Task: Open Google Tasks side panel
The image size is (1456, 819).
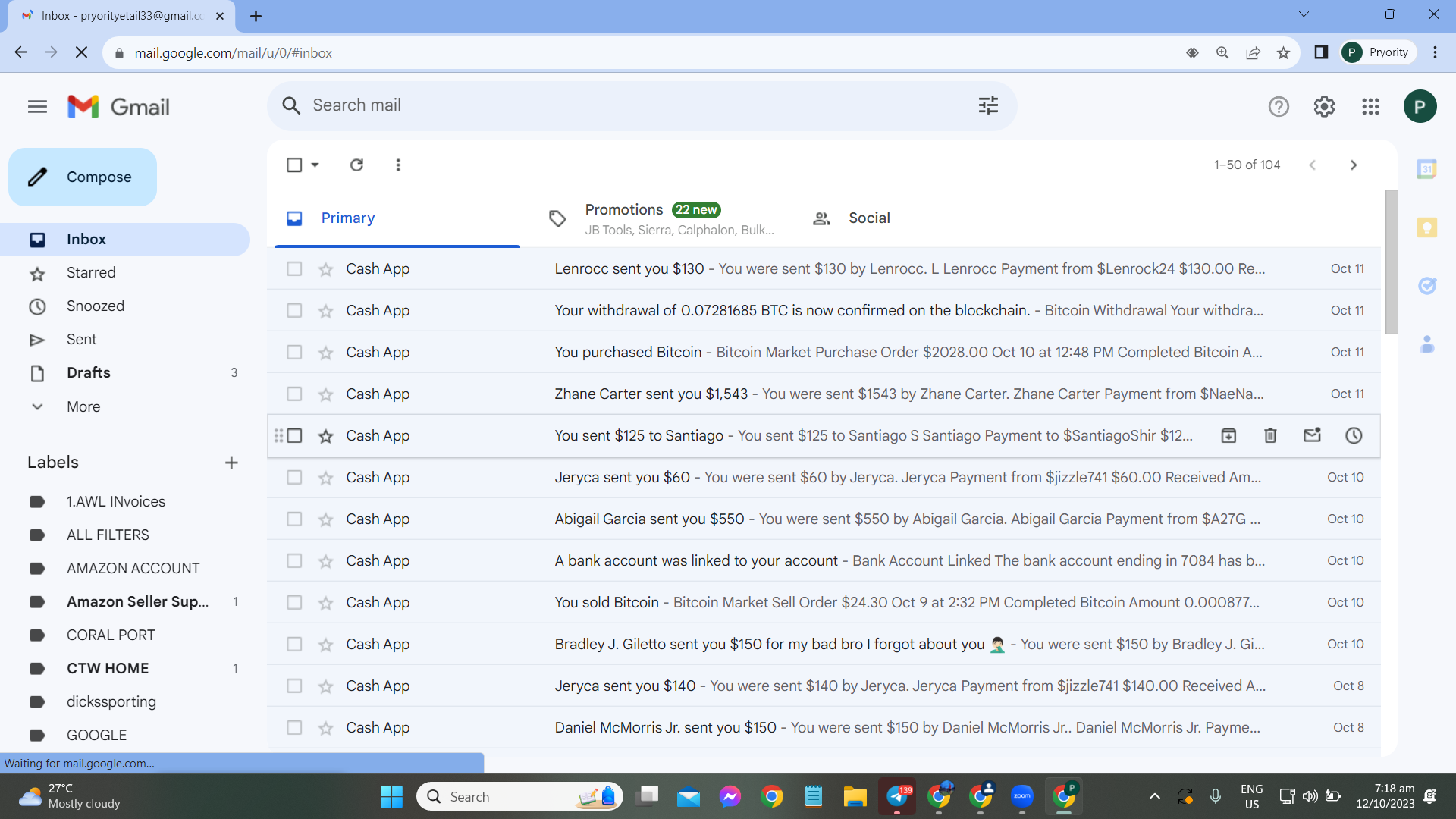Action: click(x=1427, y=286)
